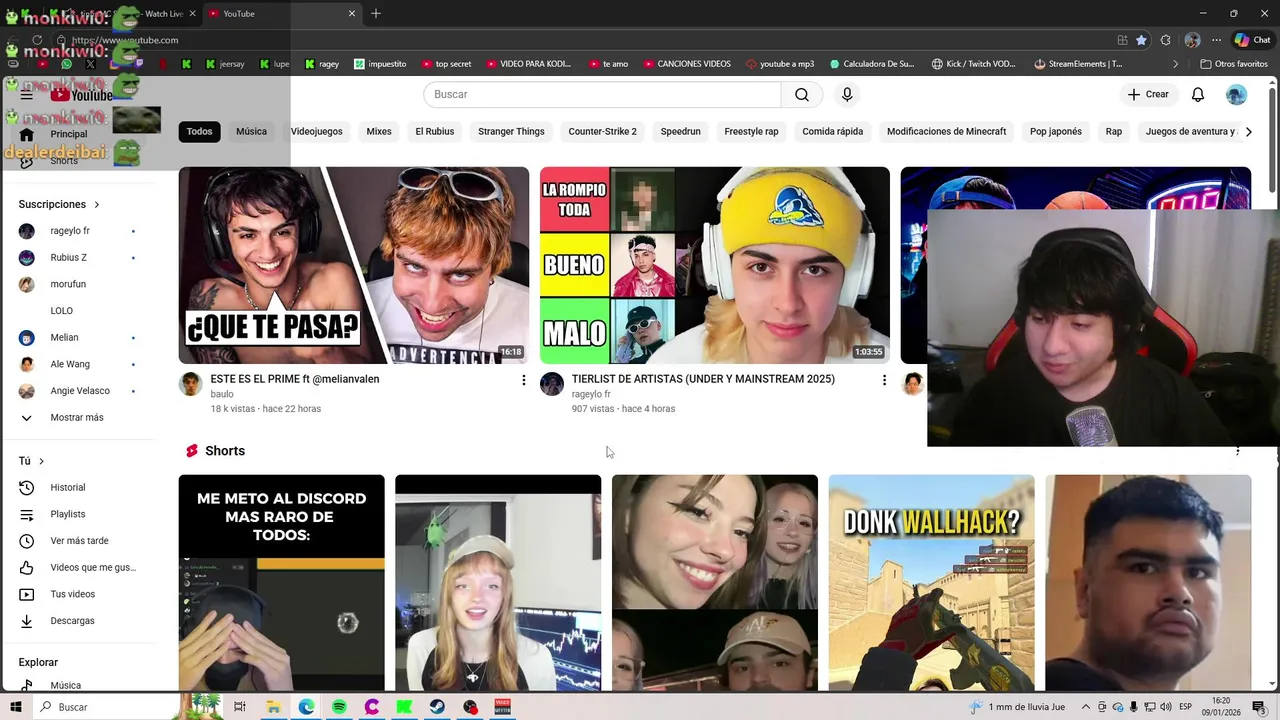Open ESTE ES EL PRIME video title
Image resolution: width=1280 pixels, height=720 pixels.
[x=295, y=379]
